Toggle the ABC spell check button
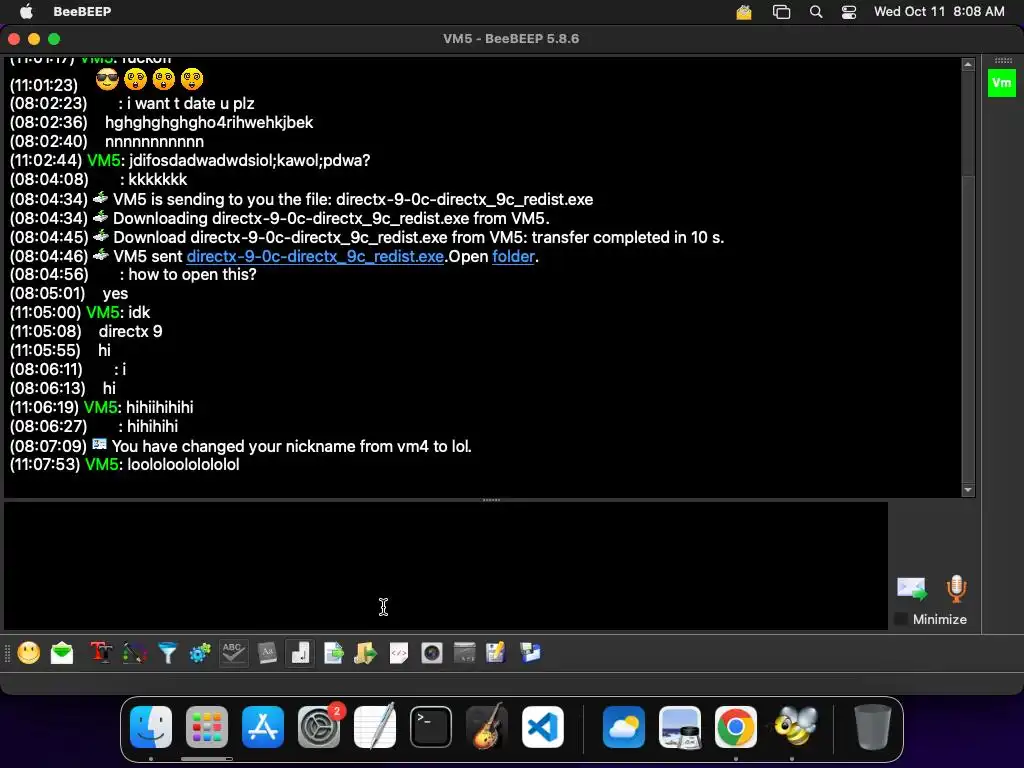The height and width of the screenshot is (768, 1024). [x=233, y=652]
